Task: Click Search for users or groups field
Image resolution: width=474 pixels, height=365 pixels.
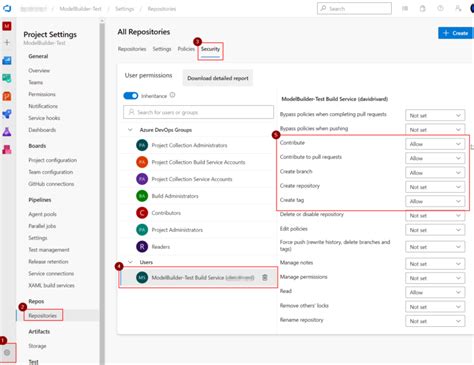Action: pos(198,112)
